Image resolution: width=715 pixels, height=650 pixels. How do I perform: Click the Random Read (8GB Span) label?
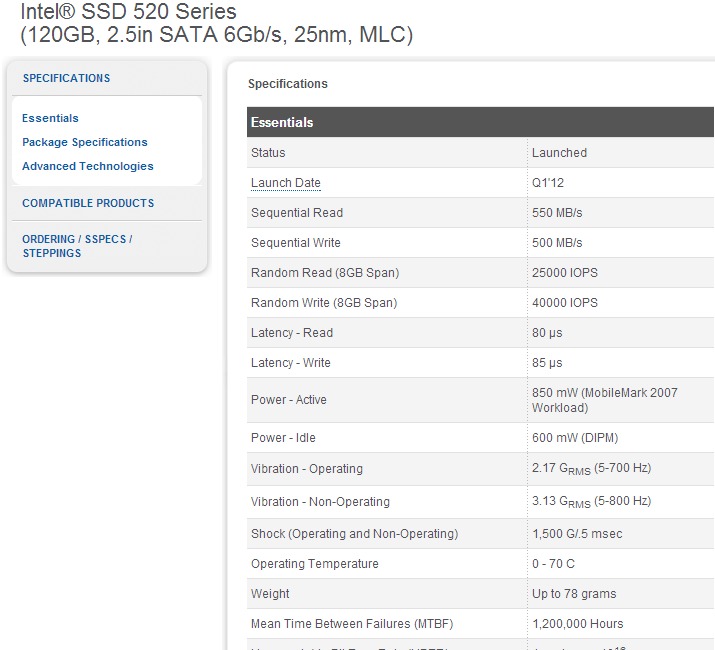coord(324,273)
